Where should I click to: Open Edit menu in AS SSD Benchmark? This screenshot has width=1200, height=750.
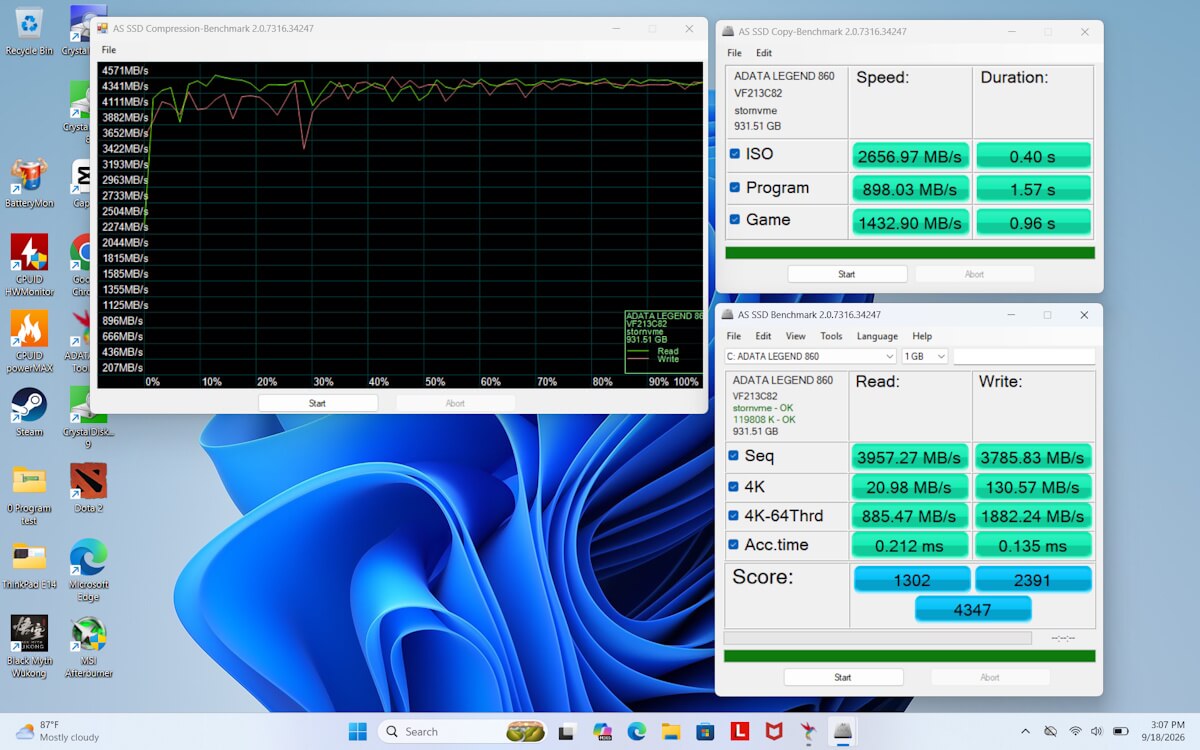764,336
